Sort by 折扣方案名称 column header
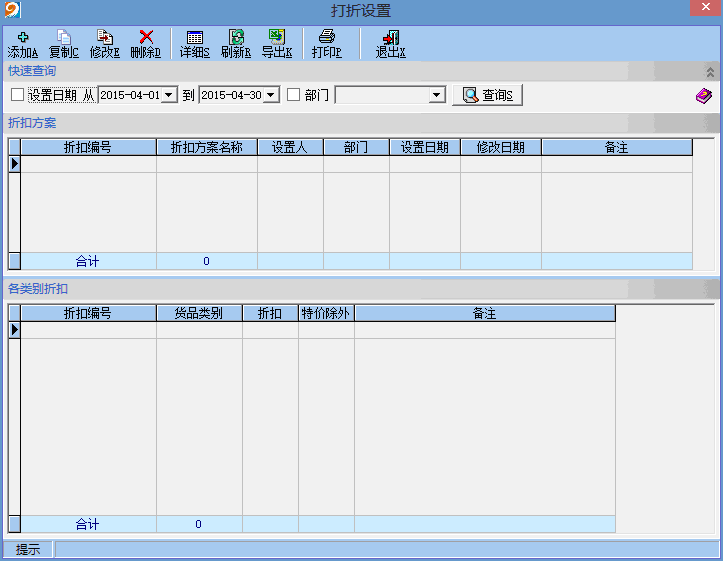This screenshot has width=723, height=561. [x=206, y=147]
